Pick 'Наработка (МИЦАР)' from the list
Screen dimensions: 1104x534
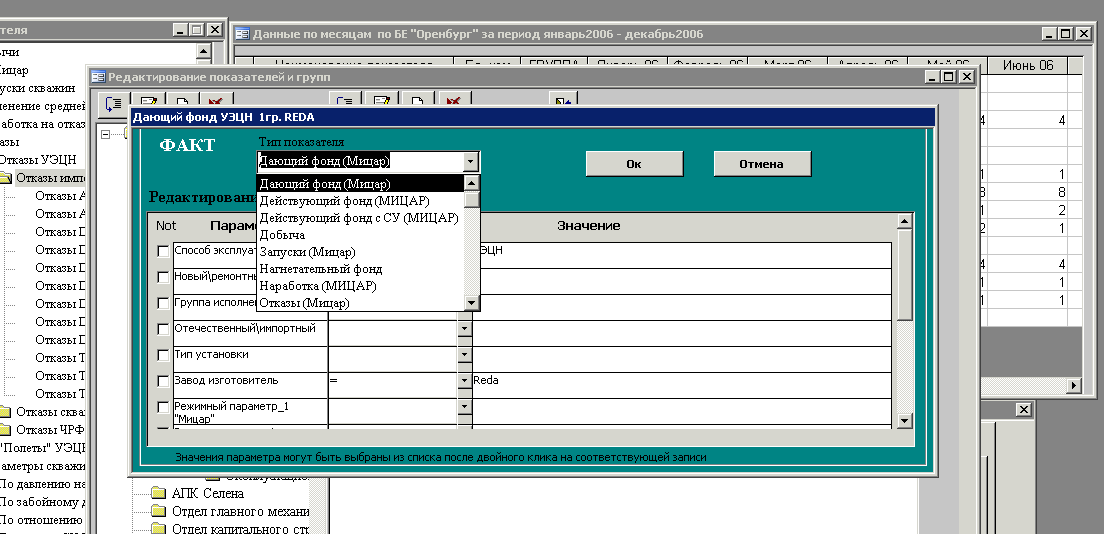(360, 286)
